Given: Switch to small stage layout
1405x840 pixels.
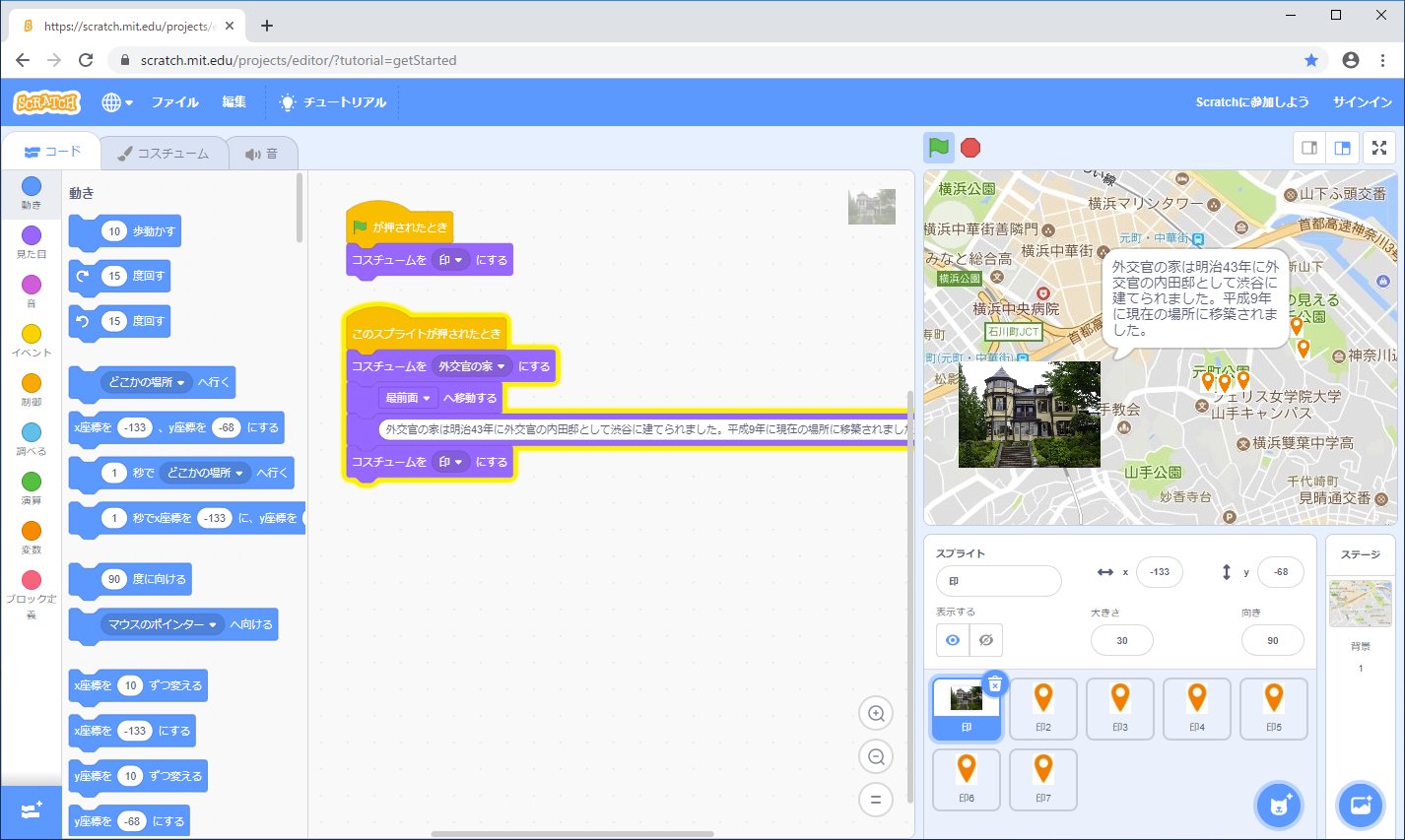Looking at the screenshot, I should click(x=1309, y=148).
